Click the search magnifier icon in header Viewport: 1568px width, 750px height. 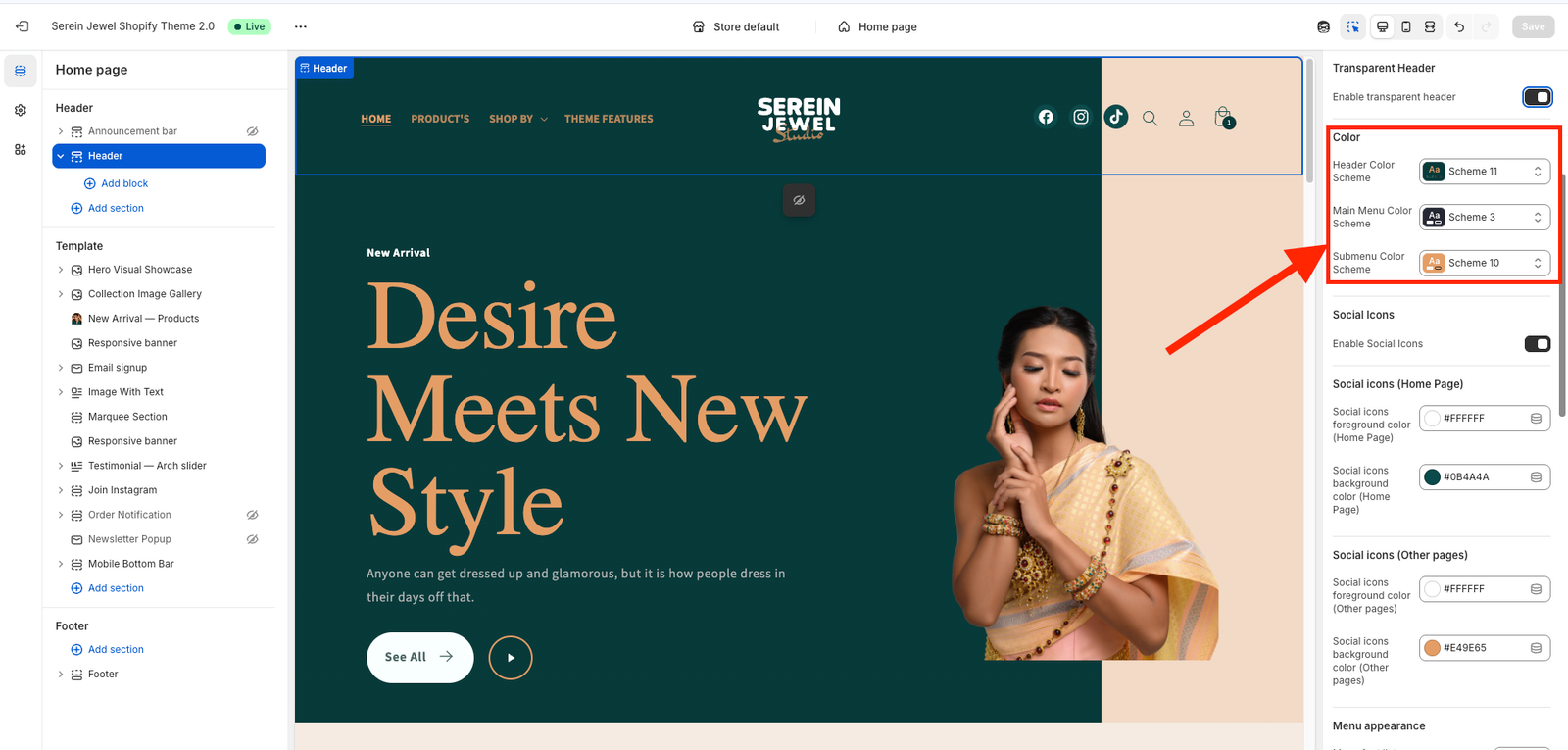(1151, 119)
